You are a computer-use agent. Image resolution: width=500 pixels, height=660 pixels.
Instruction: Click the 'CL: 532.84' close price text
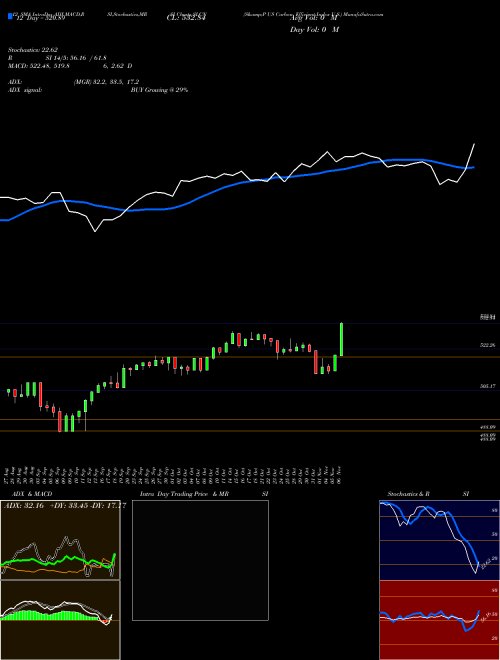pyautogui.click(x=185, y=18)
